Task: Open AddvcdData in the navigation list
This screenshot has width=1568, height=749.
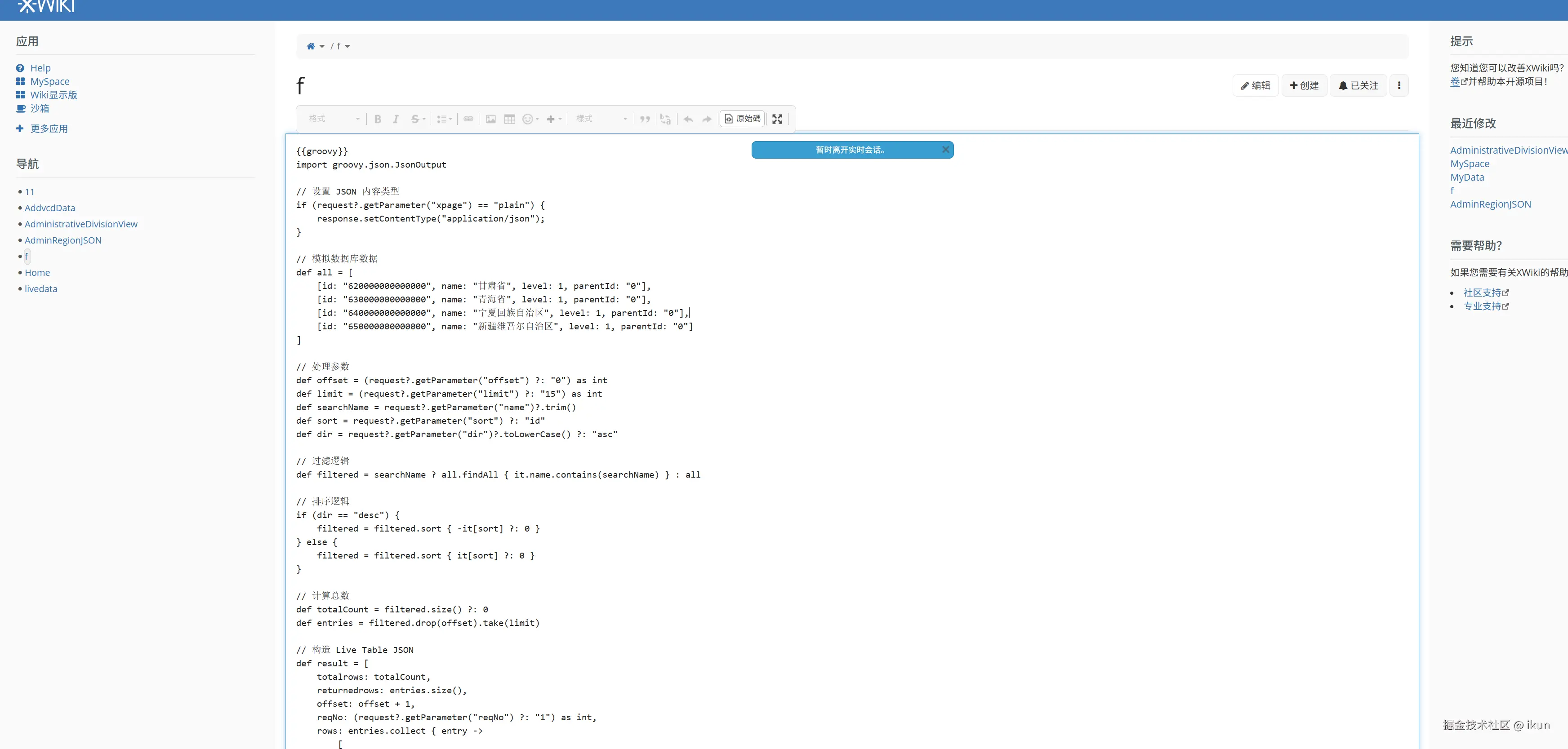Action: coord(50,208)
